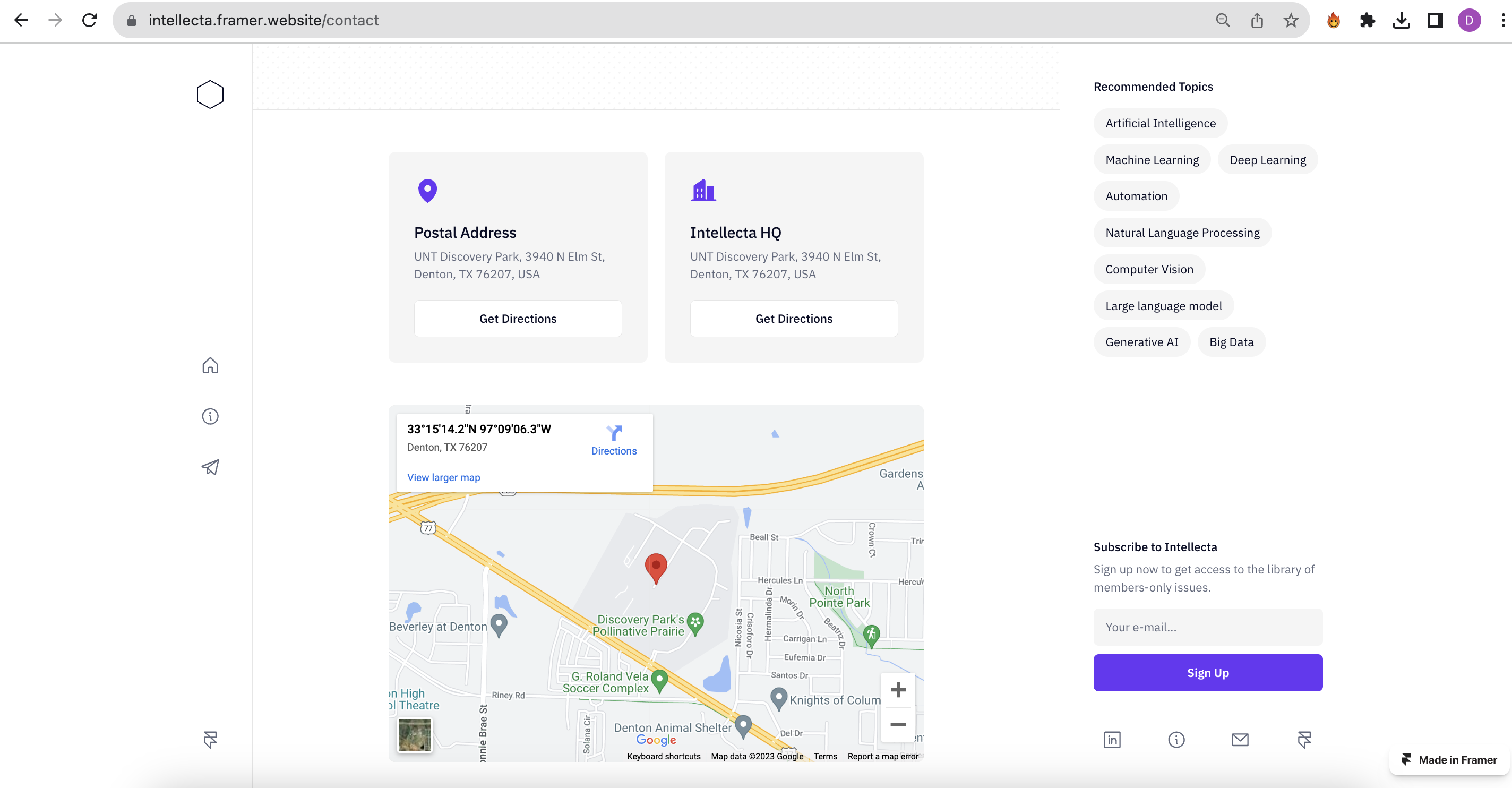Open the browser extensions puzzle icon
Image resolution: width=1512 pixels, height=788 pixels.
coord(1367,21)
